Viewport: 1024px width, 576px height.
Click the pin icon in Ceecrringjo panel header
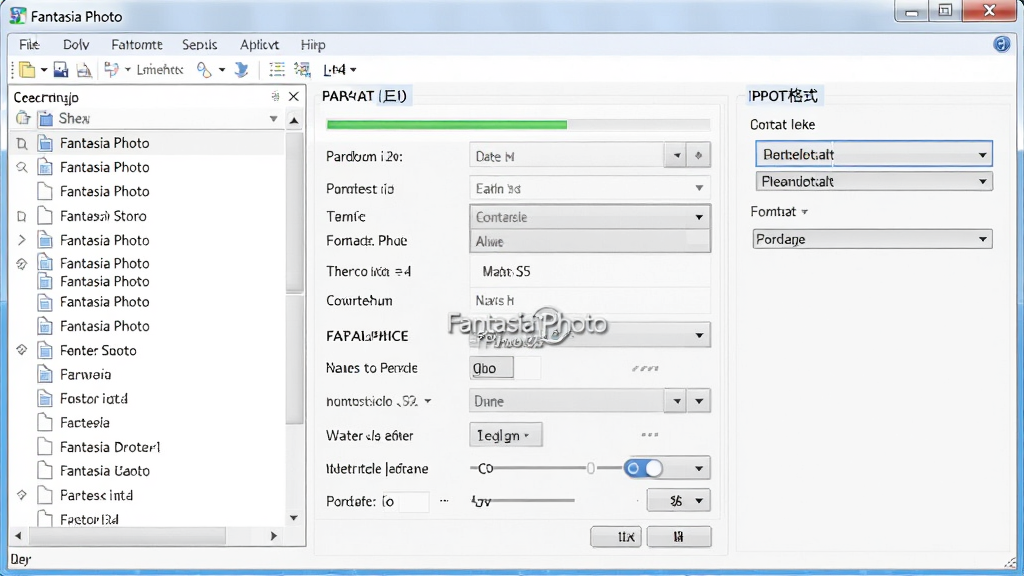click(x=276, y=97)
